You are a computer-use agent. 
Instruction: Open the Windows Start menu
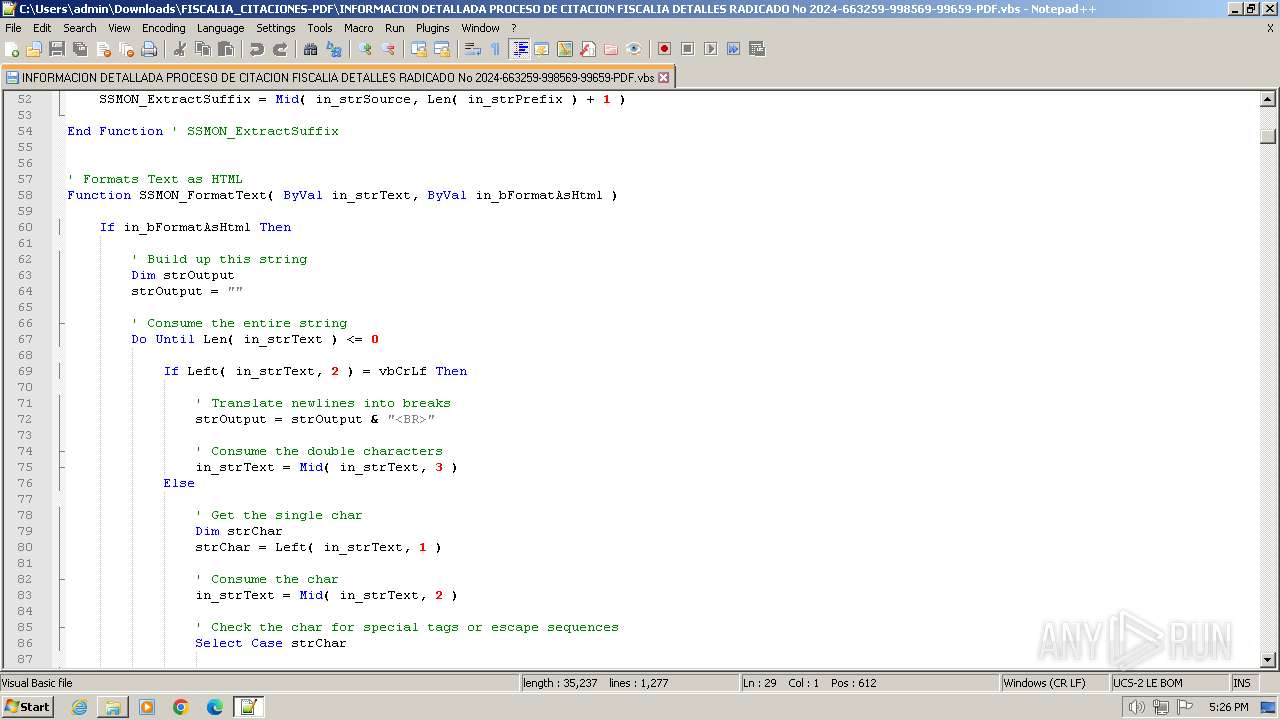point(27,707)
